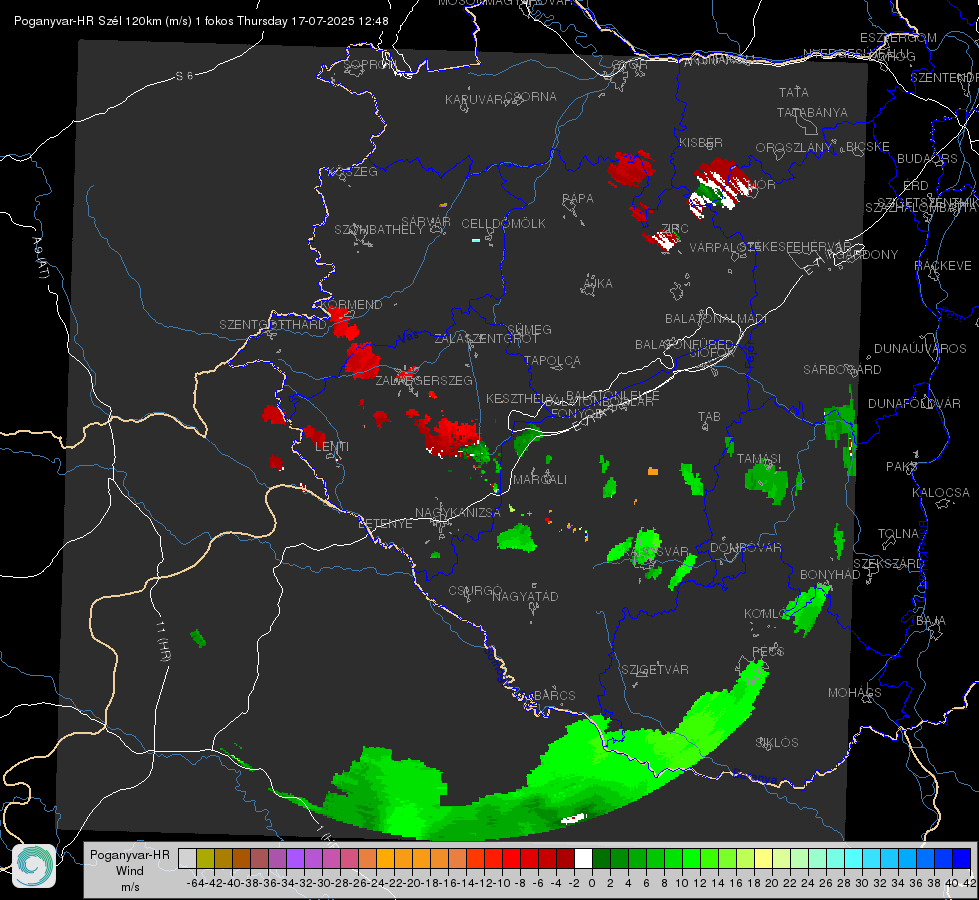Click the MOHACS city label
The width and height of the screenshot is (979, 900).
pyautogui.click(x=854, y=692)
